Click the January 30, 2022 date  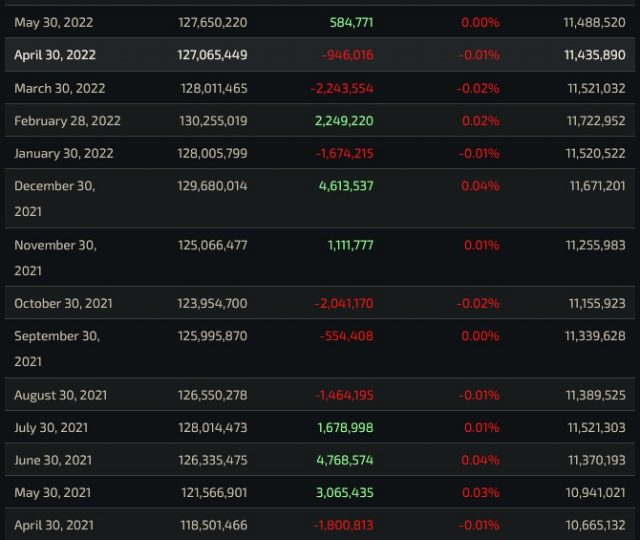64,153
